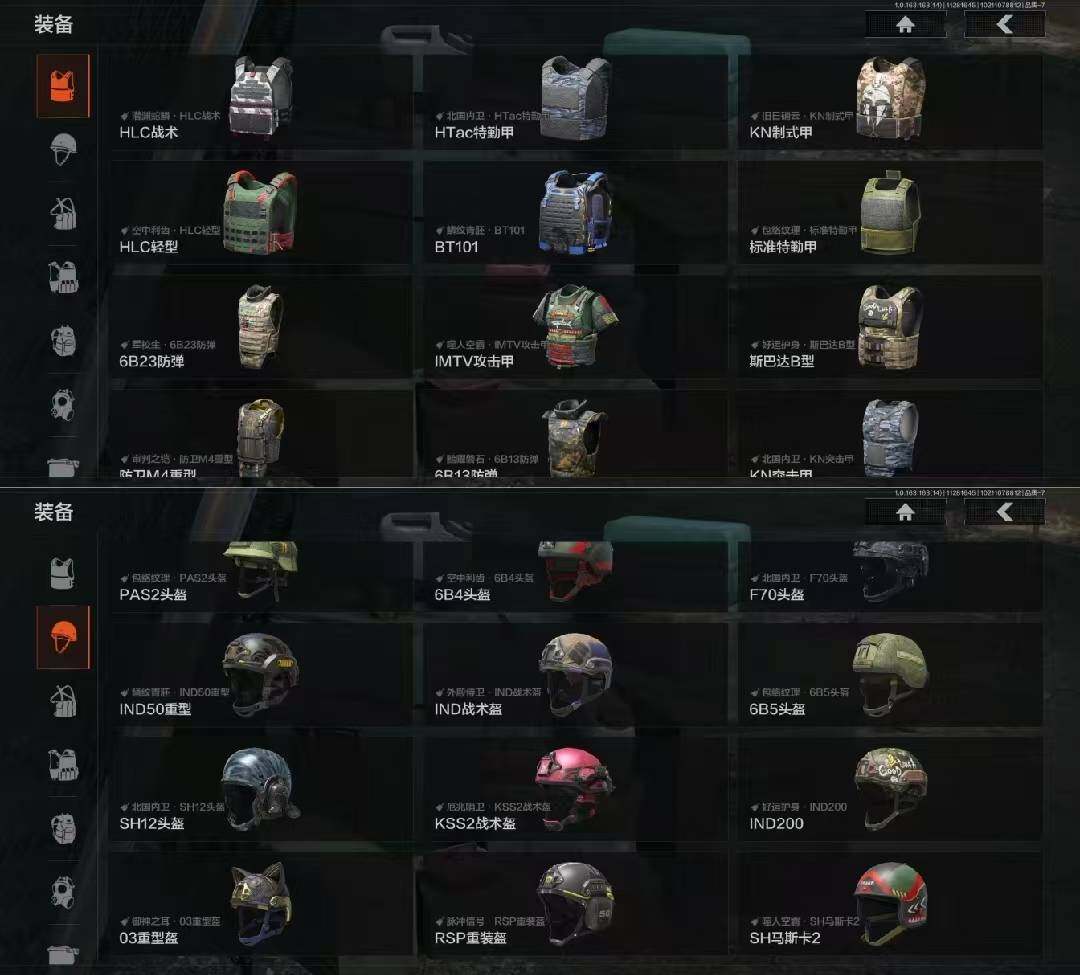Open the gas mask category in top sidebar
This screenshot has width=1080, height=975.
63,405
